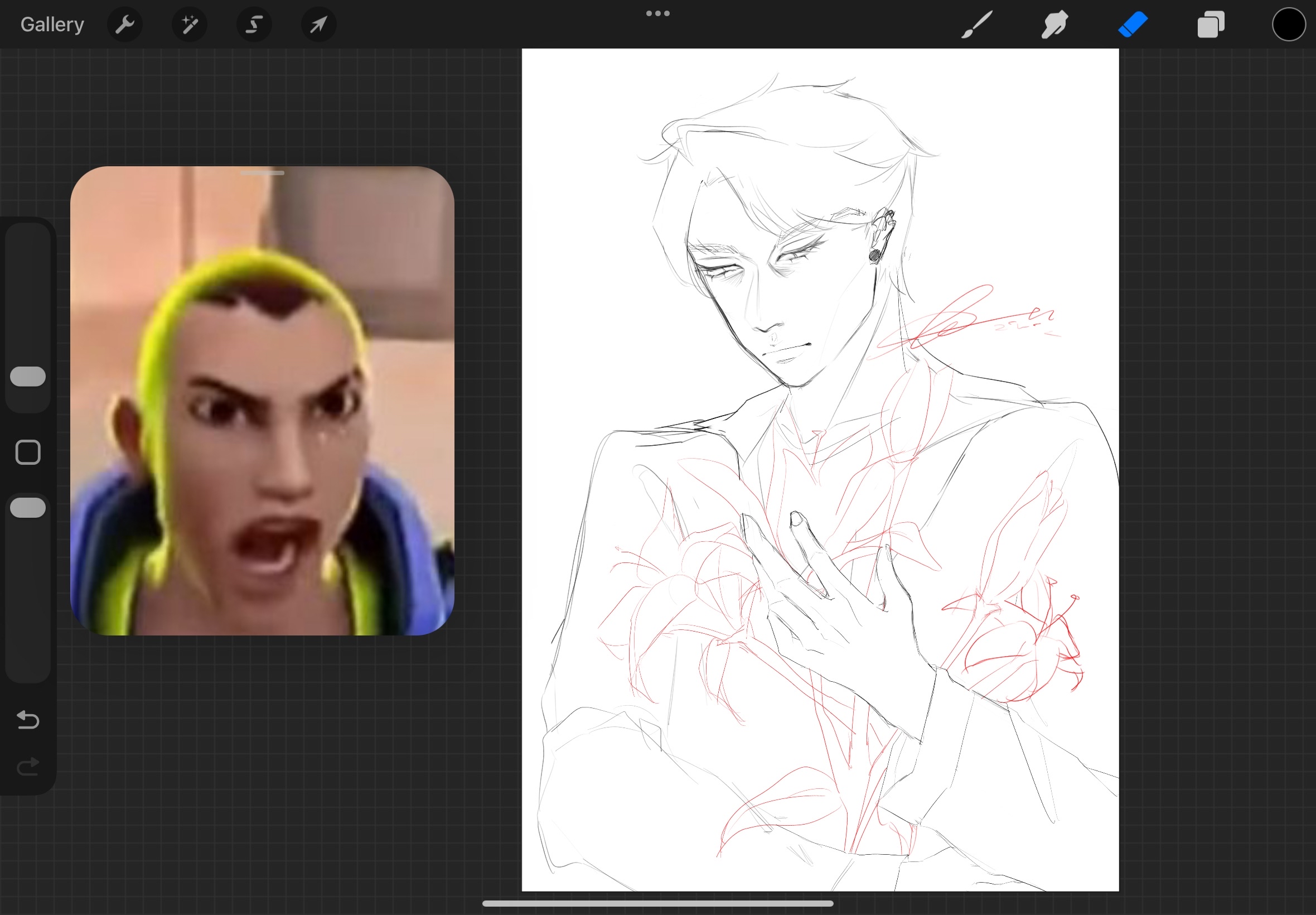
Task: Tap the square Modify button in sidebar
Action: (28, 452)
